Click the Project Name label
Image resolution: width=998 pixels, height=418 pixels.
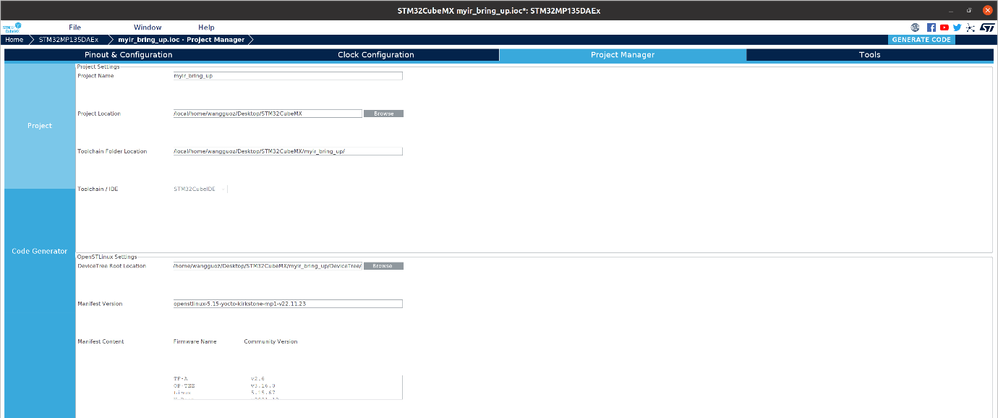click(x=95, y=75)
